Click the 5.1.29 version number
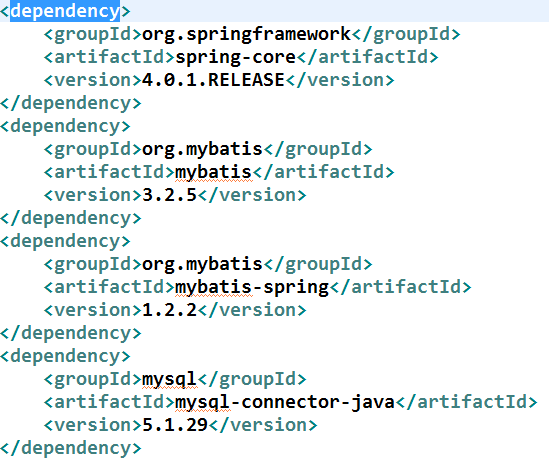 click(175, 425)
